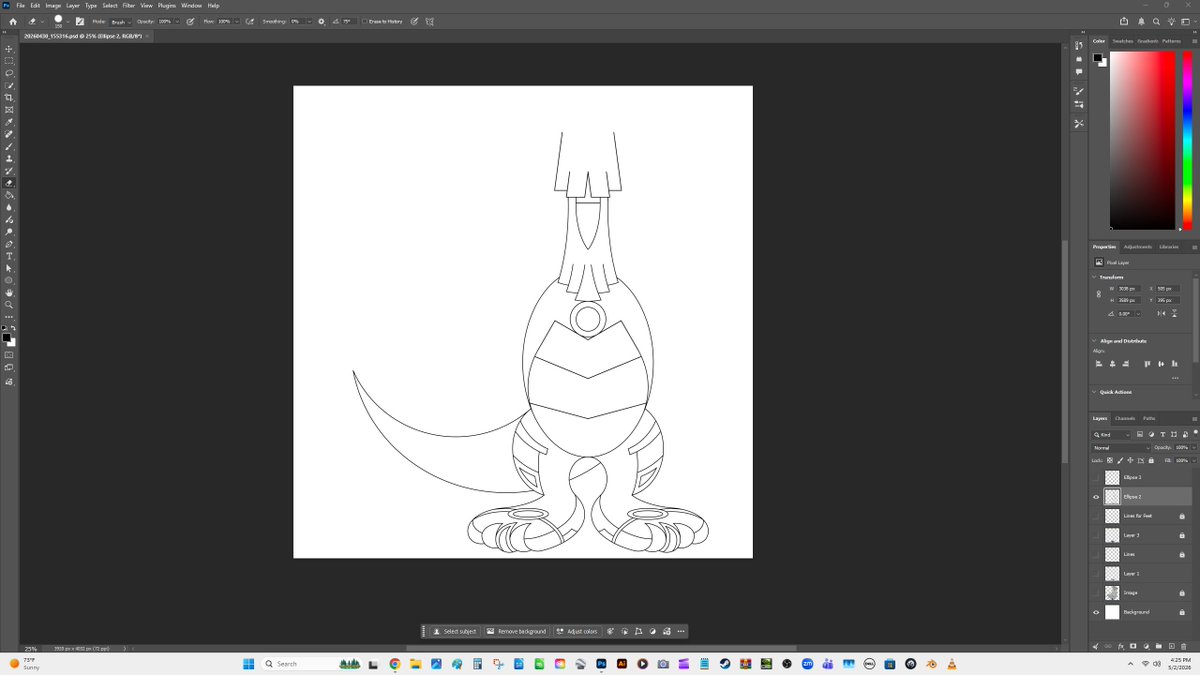Image resolution: width=1200 pixels, height=675 pixels.
Task: Show the Layer 3 layer
Action: click(1096, 535)
